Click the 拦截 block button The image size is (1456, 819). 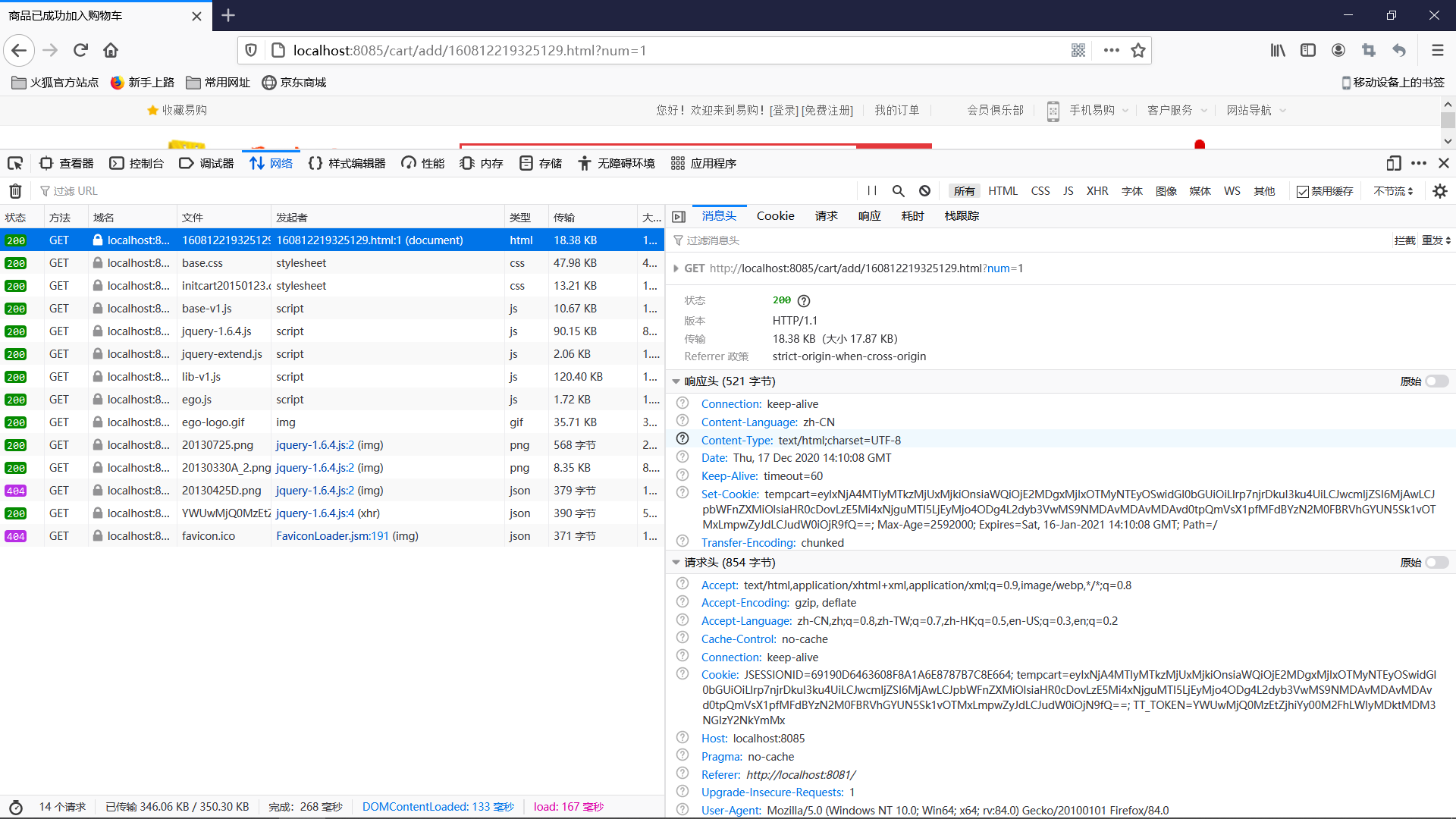pos(1404,240)
